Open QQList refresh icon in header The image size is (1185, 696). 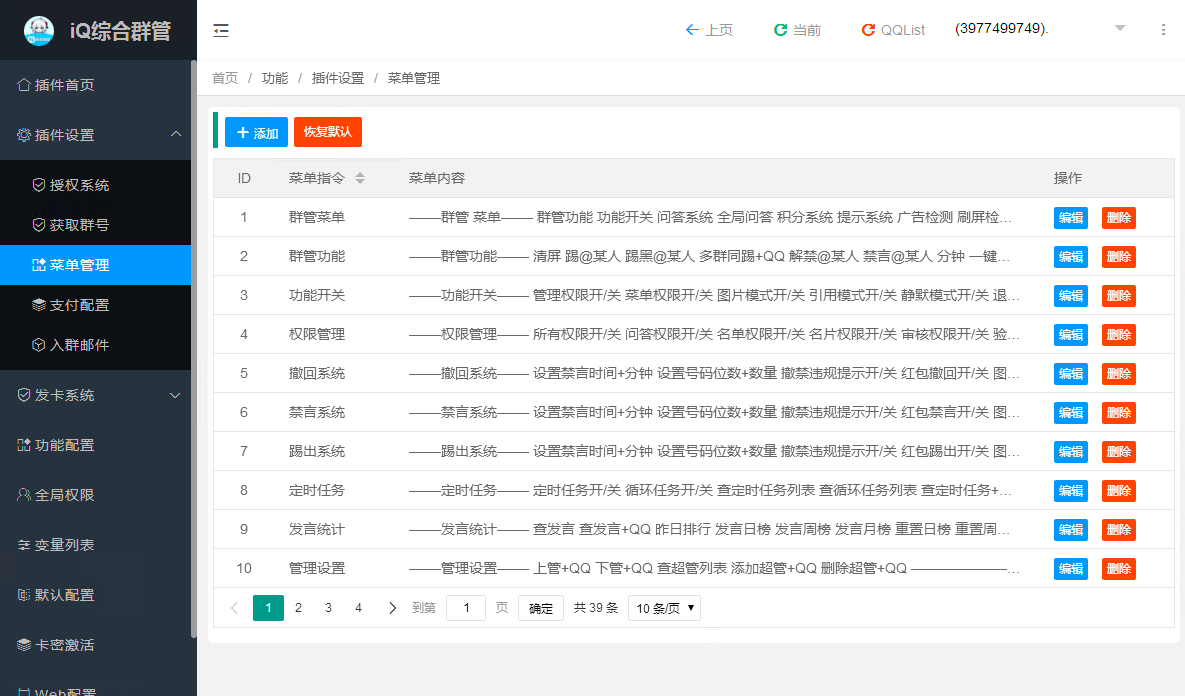tap(868, 30)
